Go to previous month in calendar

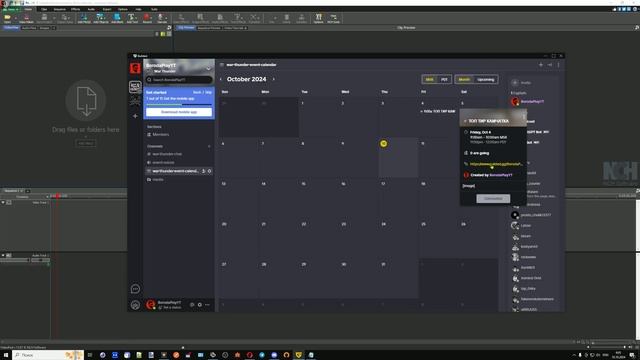221,79
